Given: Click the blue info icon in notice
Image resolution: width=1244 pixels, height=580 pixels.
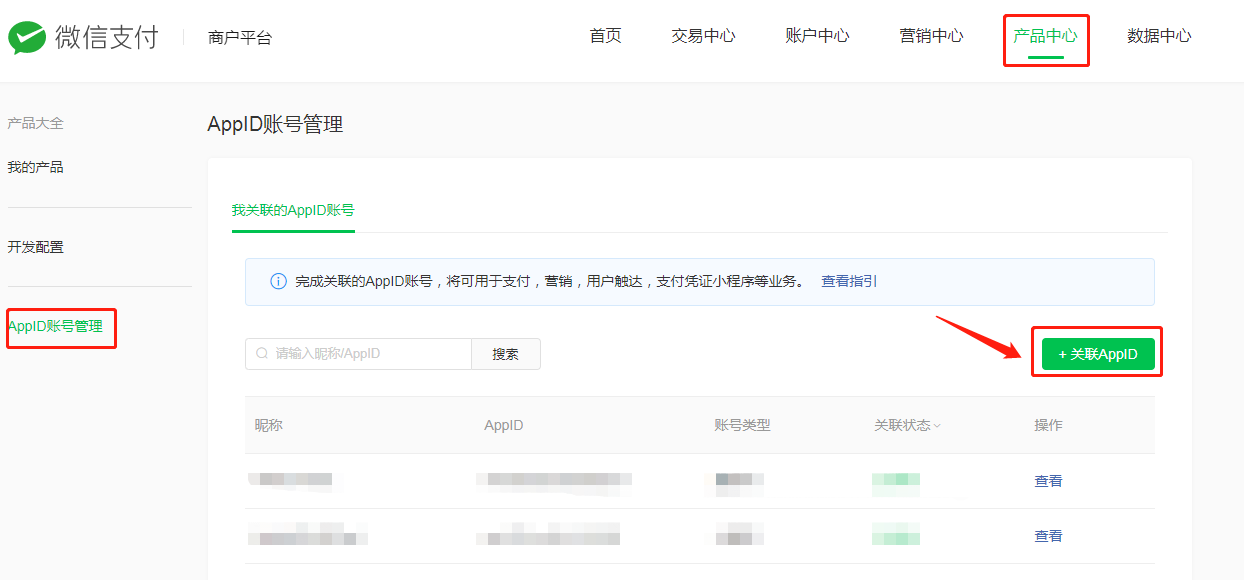Looking at the screenshot, I should pyautogui.click(x=279, y=282).
